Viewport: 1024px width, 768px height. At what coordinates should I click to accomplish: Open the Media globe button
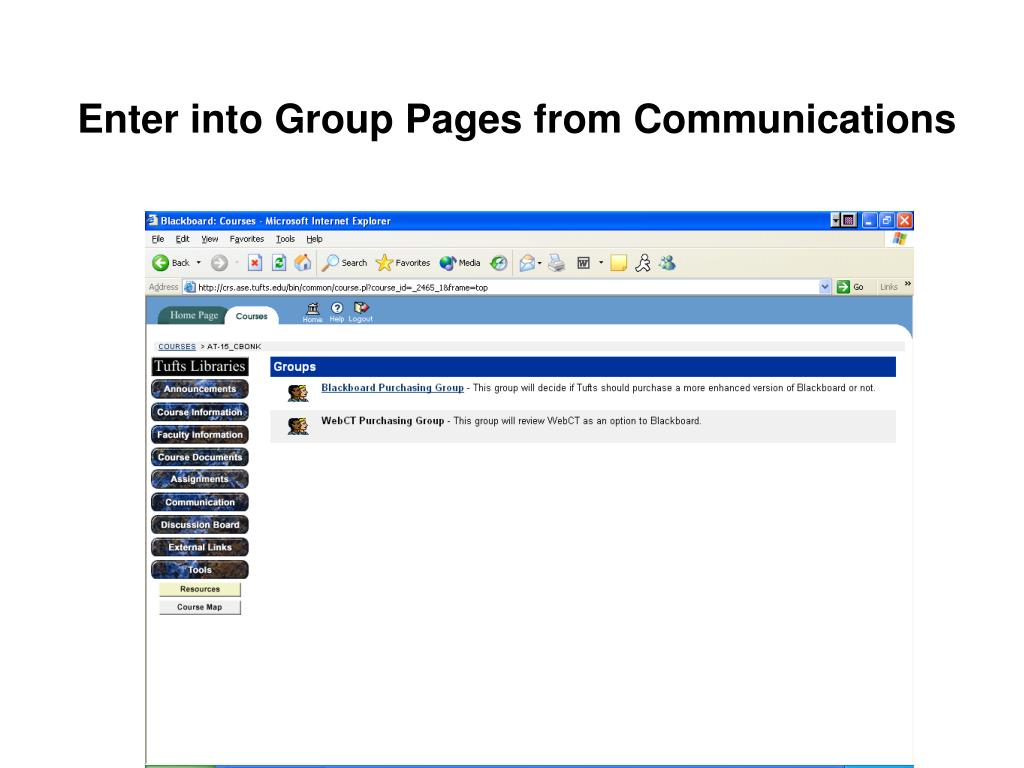coord(460,263)
